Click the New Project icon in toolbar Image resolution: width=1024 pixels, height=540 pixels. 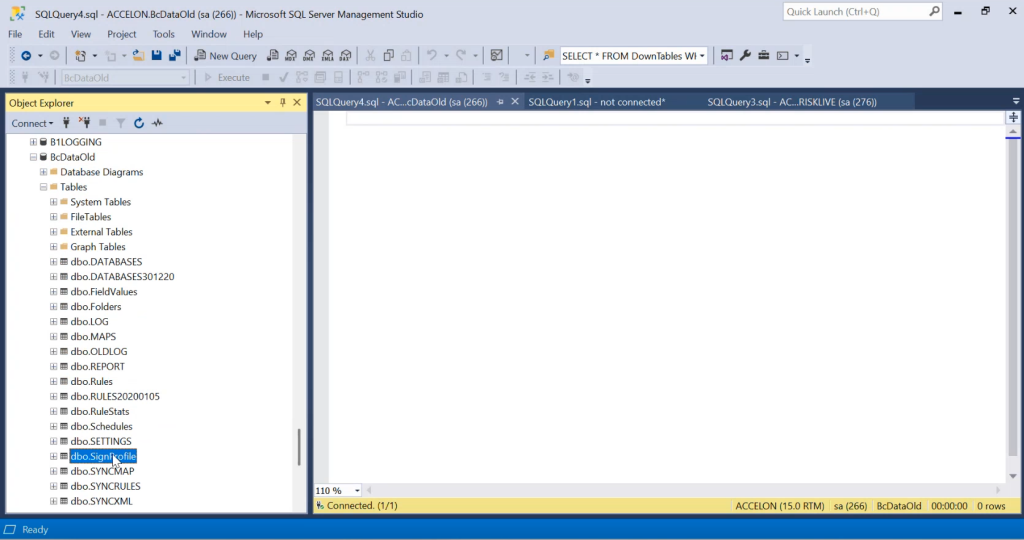coord(80,56)
